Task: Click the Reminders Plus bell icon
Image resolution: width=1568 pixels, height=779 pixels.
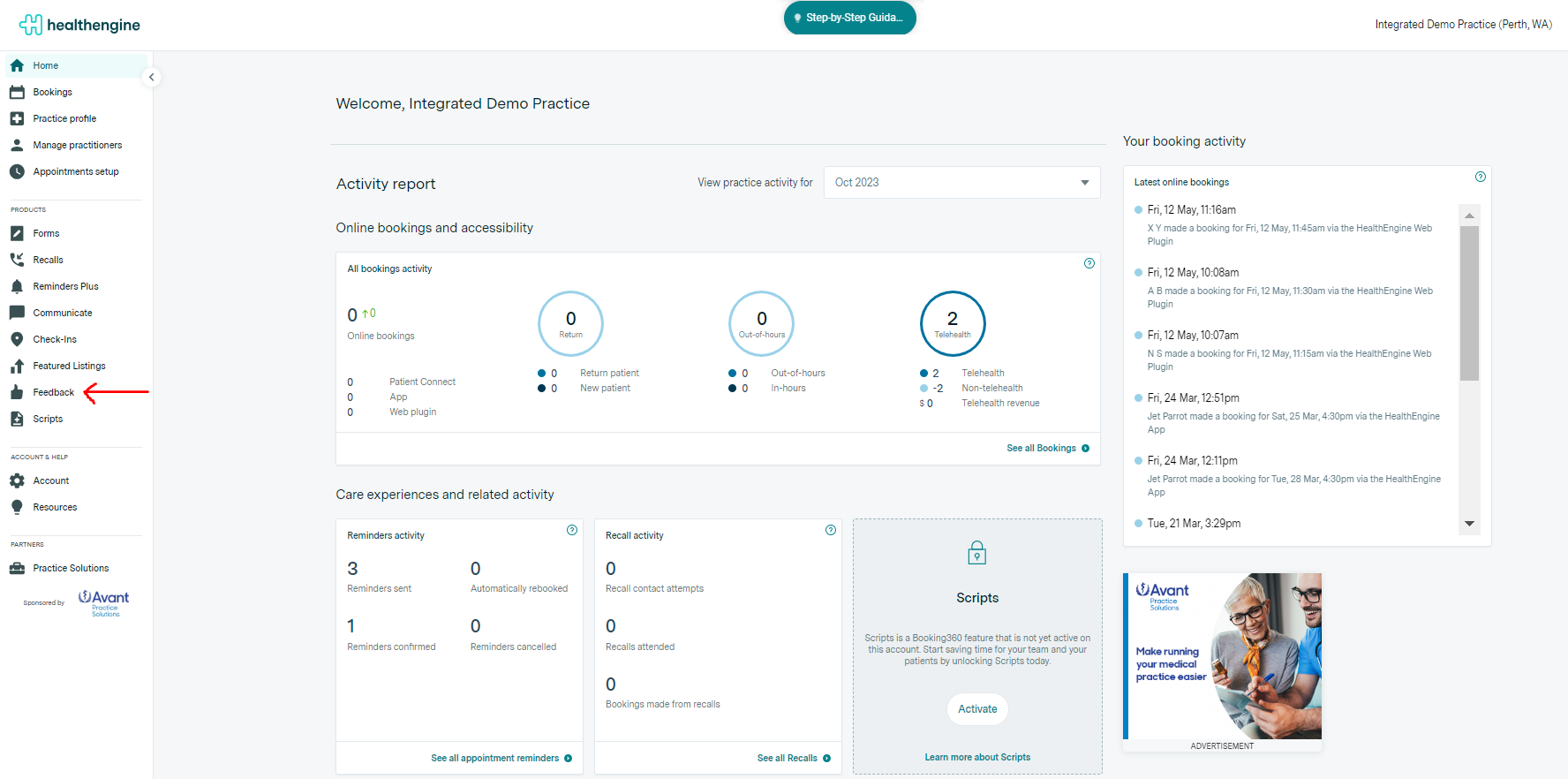Action: click(17, 286)
